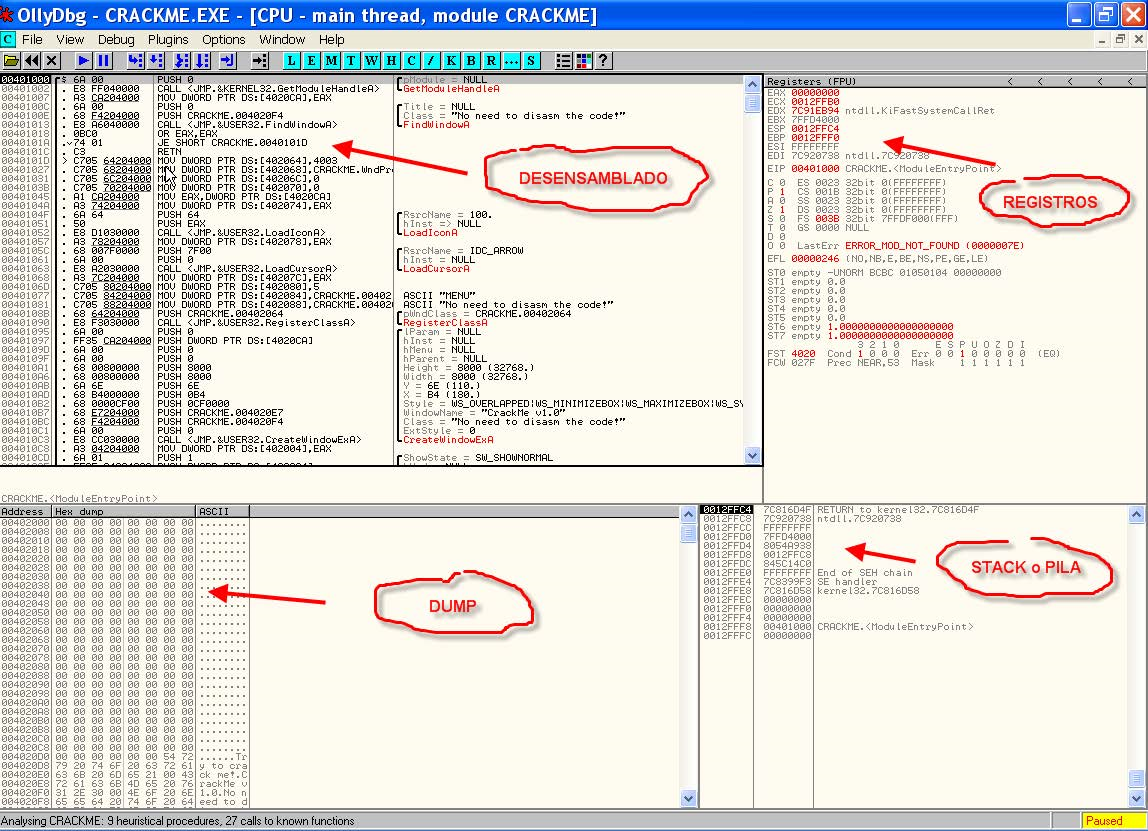Click the stack pane's scroll-down arrow
1148x831 pixels.
pos(1136,799)
